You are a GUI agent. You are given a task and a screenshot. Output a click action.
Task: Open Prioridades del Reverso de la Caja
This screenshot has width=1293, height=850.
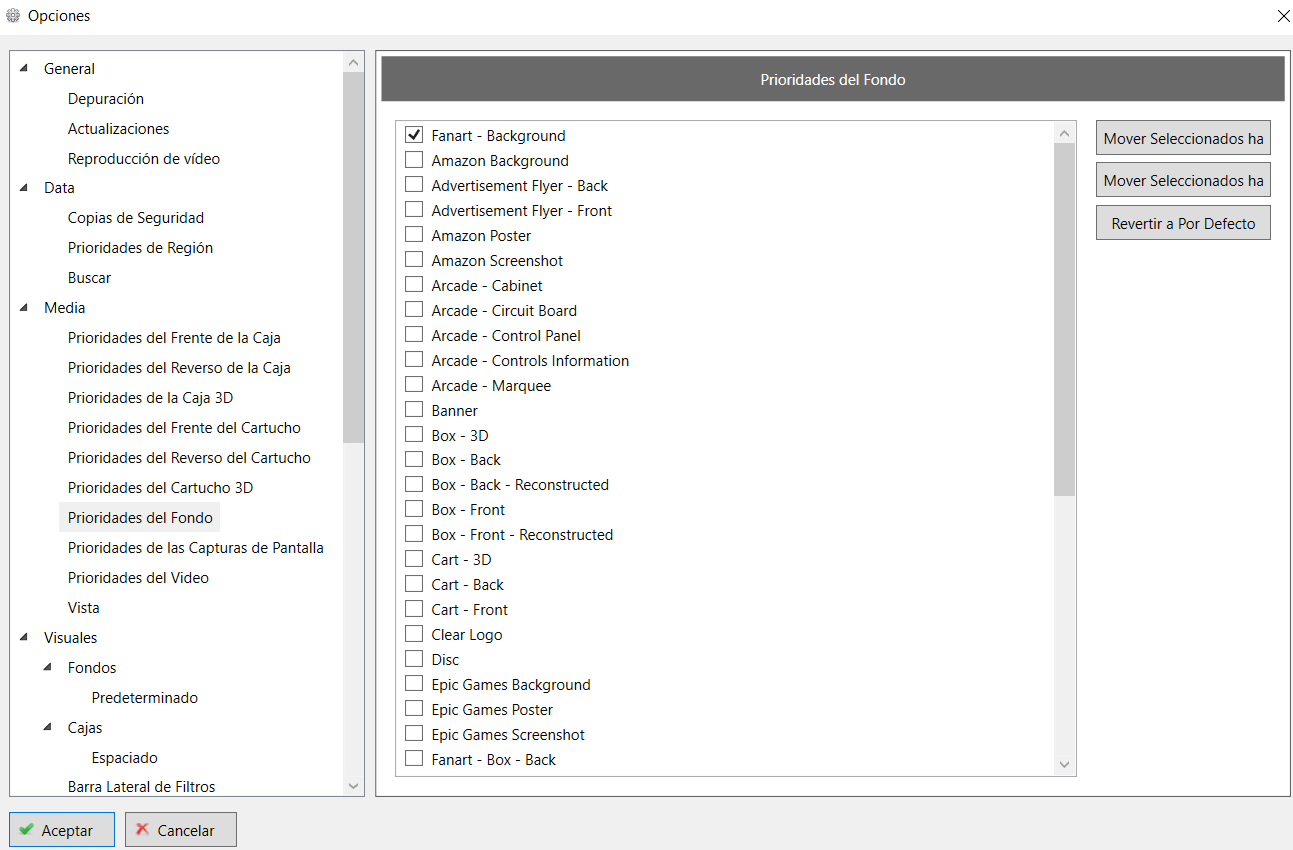pos(179,368)
